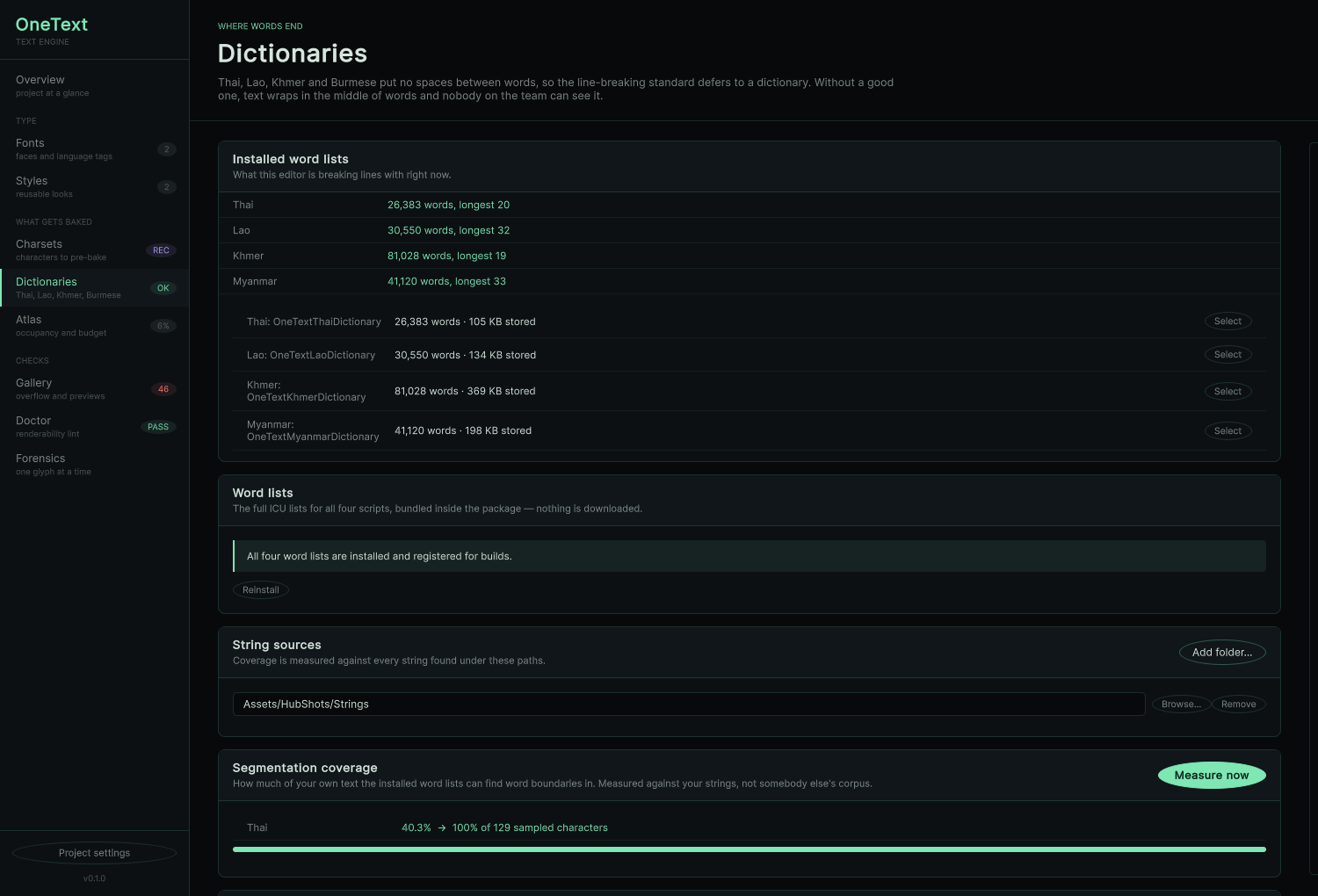Navigate to Charsets page
Image resolution: width=1318 pixels, height=896 pixels.
(94, 249)
